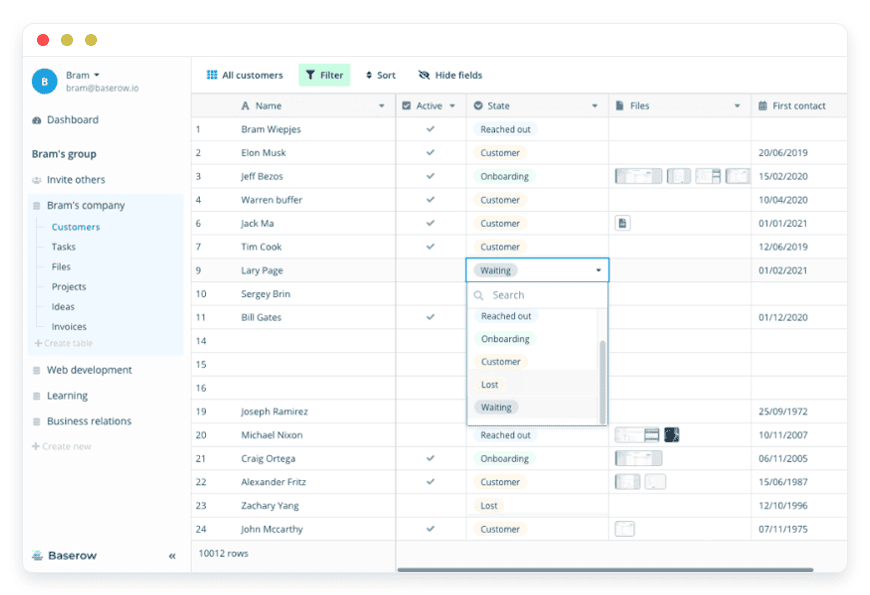Click the Hide fields crossed-eye icon
This screenshot has height=595, width=870.
[424, 75]
